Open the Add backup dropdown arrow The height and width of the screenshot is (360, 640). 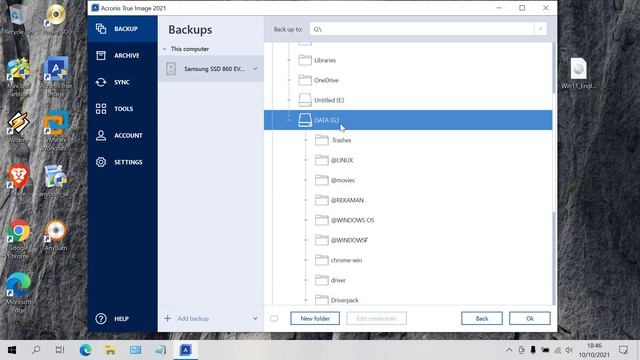[x=255, y=318]
